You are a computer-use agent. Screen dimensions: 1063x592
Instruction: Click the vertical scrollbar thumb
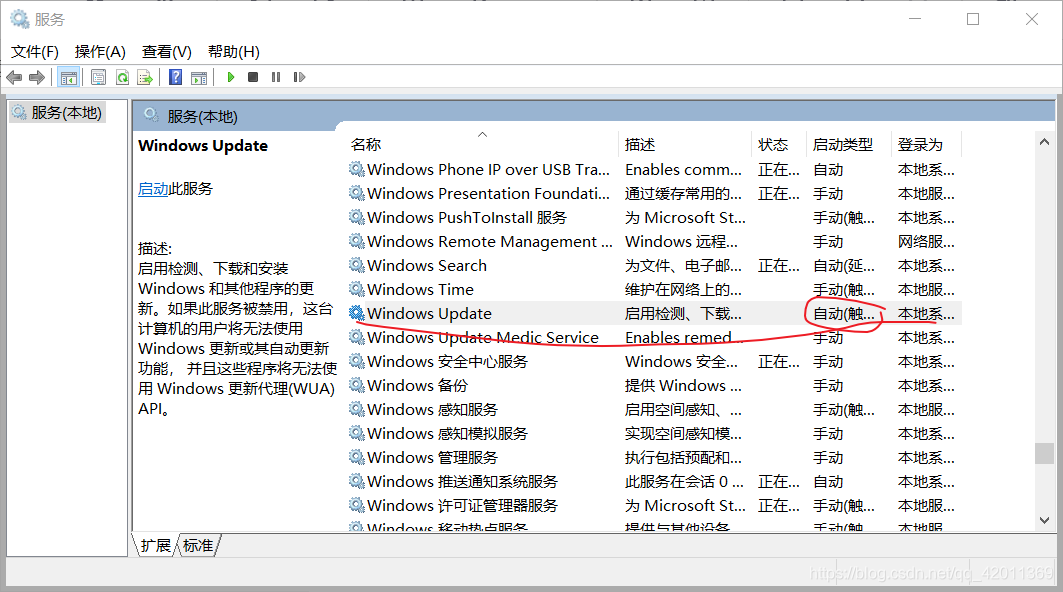[x=1044, y=453]
